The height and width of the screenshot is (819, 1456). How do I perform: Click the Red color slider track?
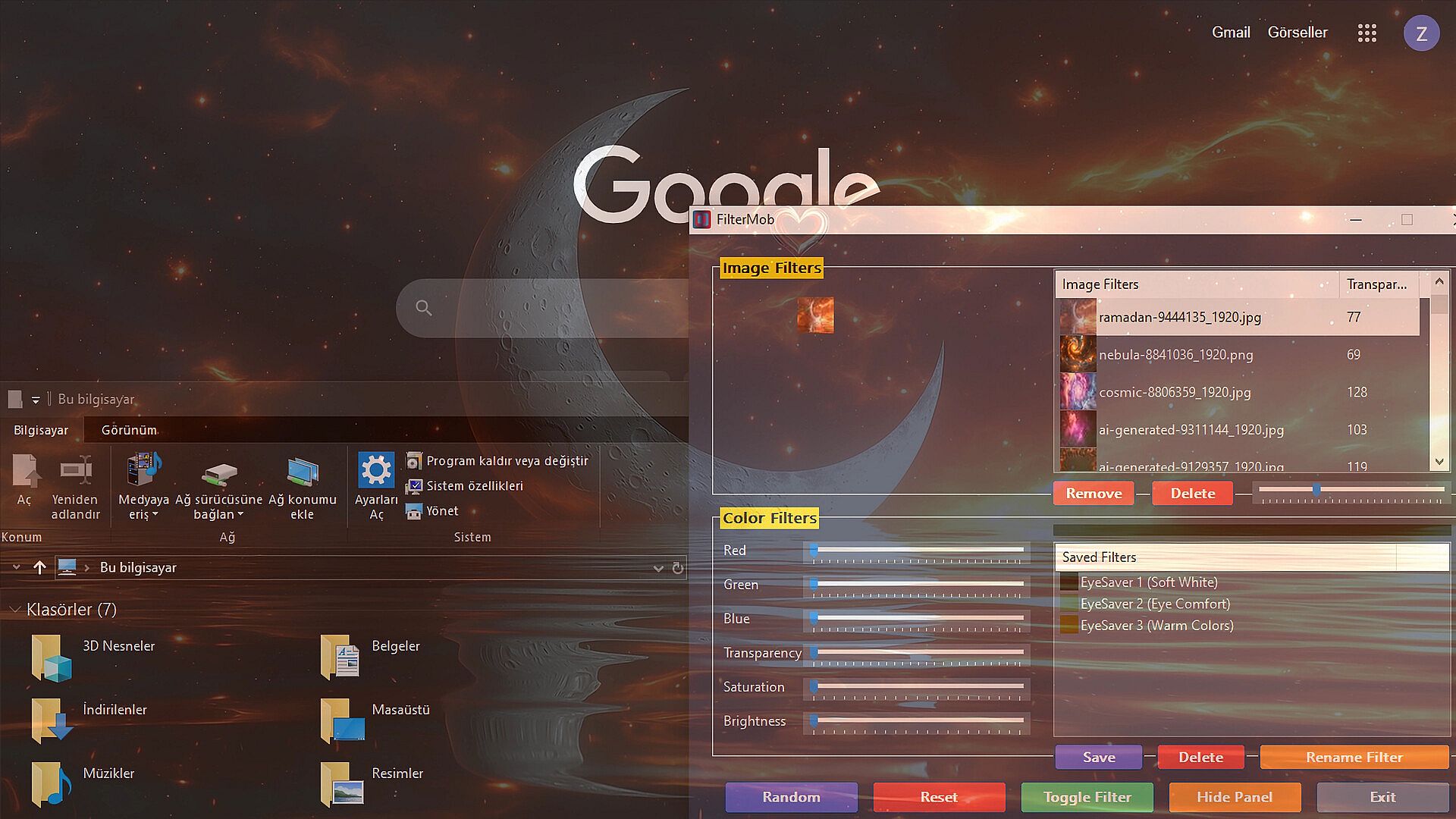(x=919, y=551)
